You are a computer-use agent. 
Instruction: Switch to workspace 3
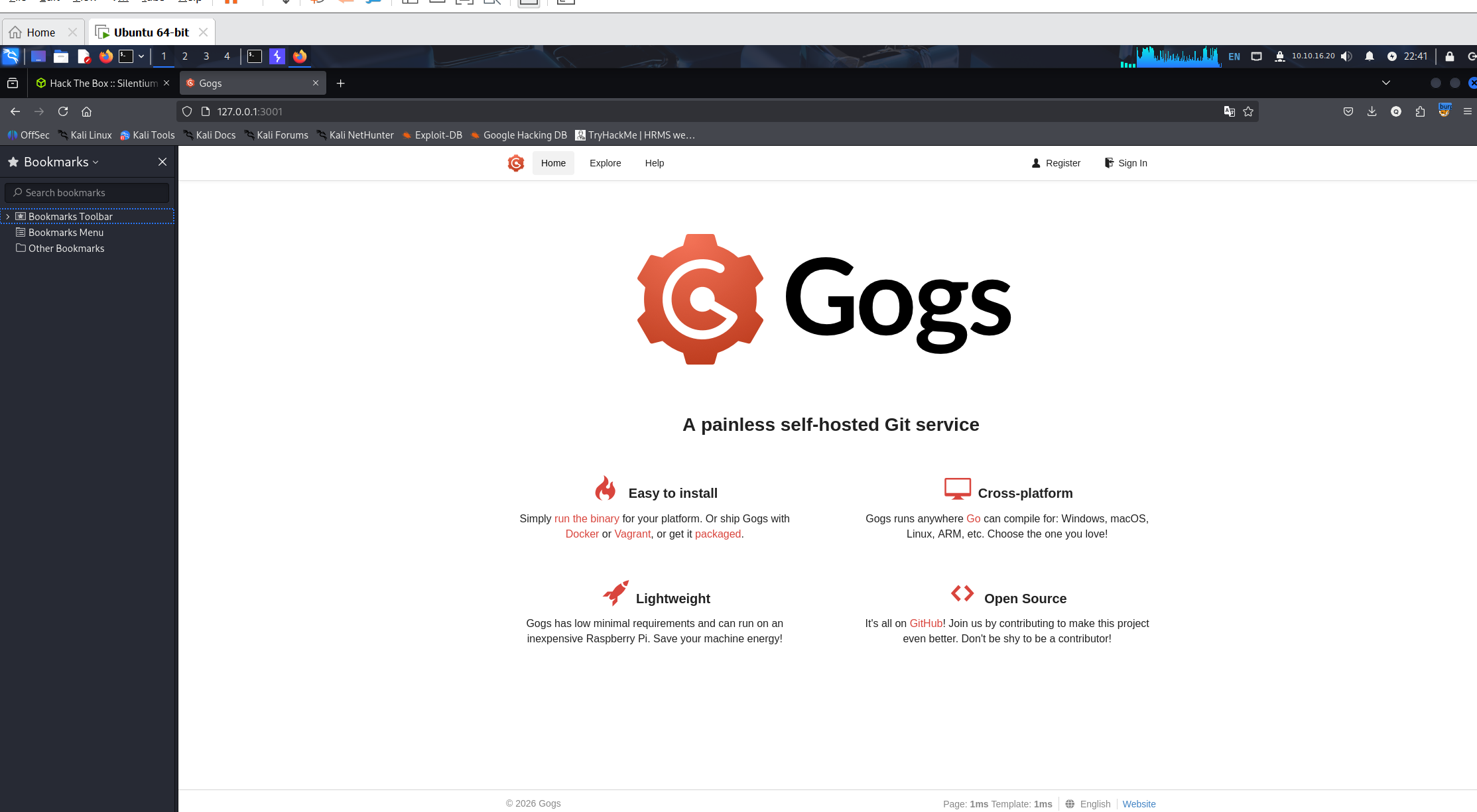206,56
